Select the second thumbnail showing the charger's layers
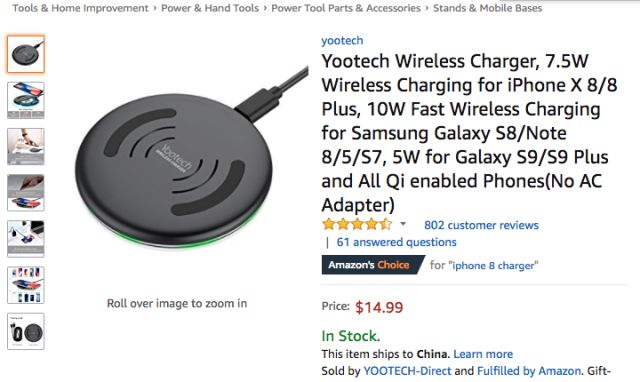The image size is (640, 382). tap(26, 100)
